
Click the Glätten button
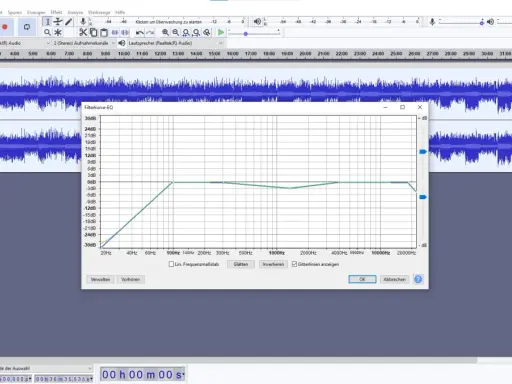click(241, 264)
